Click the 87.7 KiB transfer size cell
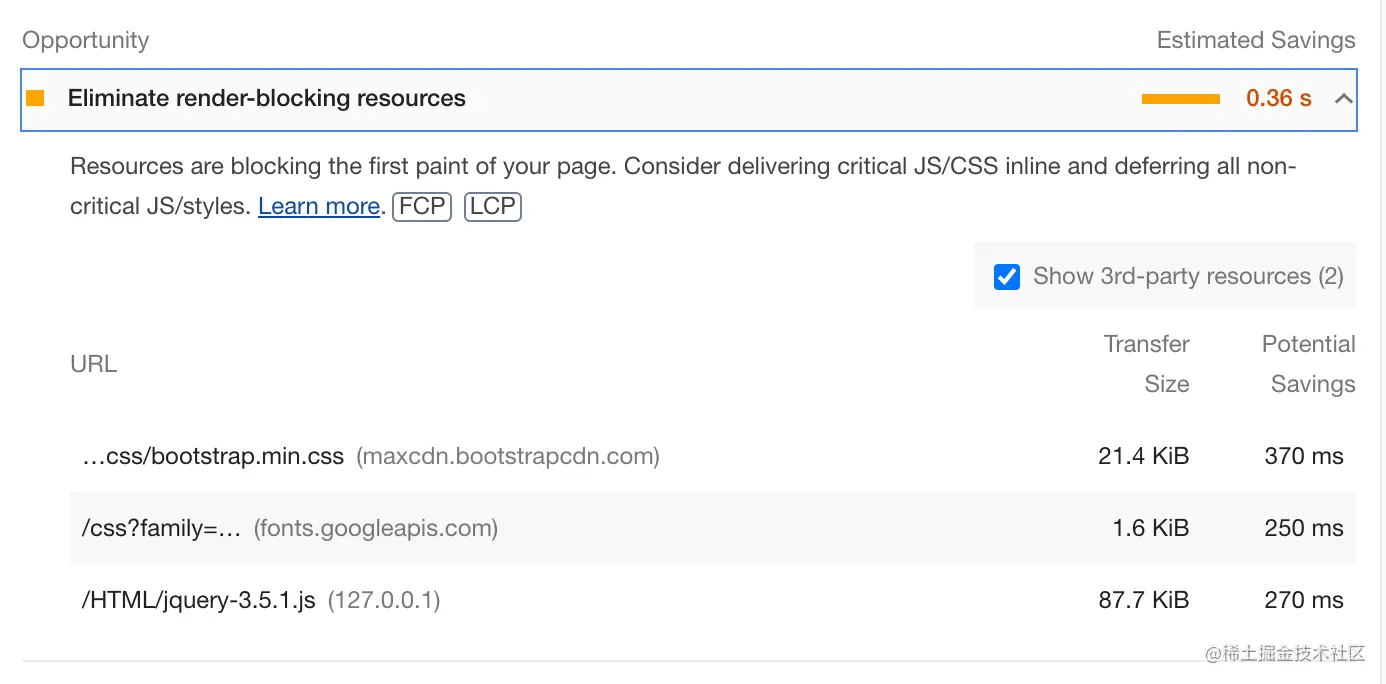The image size is (1386, 684). coord(1143,601)
